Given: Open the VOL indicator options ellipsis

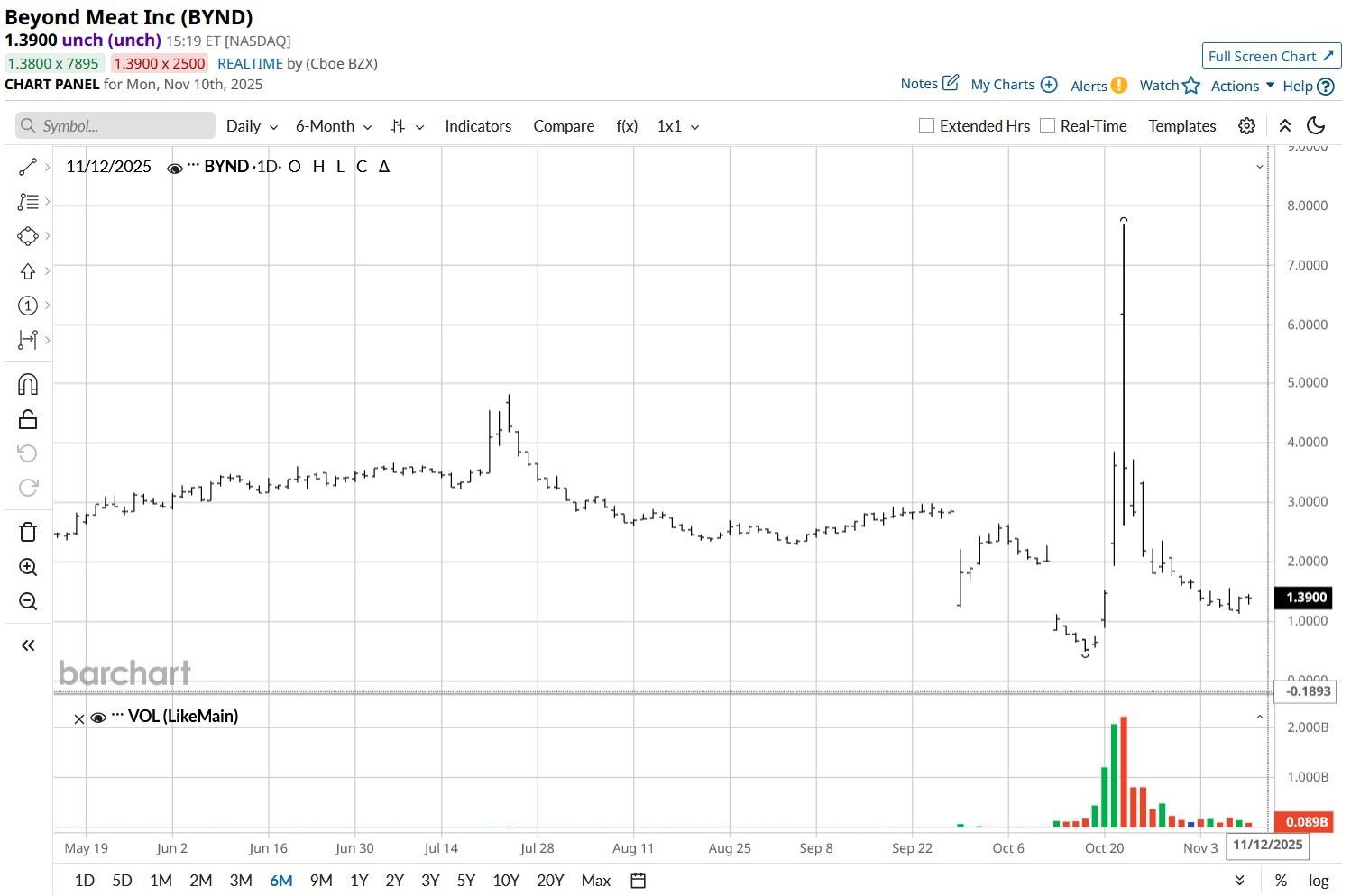Looking at the screenshot, I should coord(117,715).
